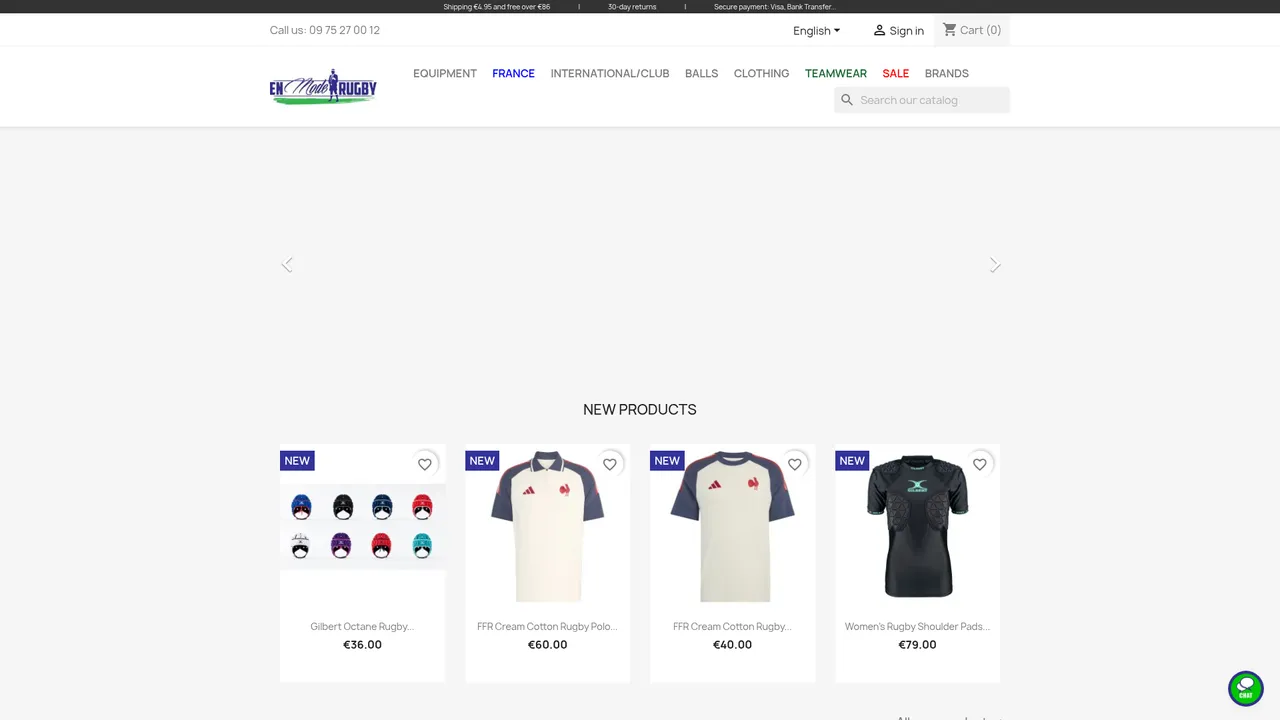The image size is (1280, 720).
Task: Open the FRANCE menu
Action: coord(513,73)
